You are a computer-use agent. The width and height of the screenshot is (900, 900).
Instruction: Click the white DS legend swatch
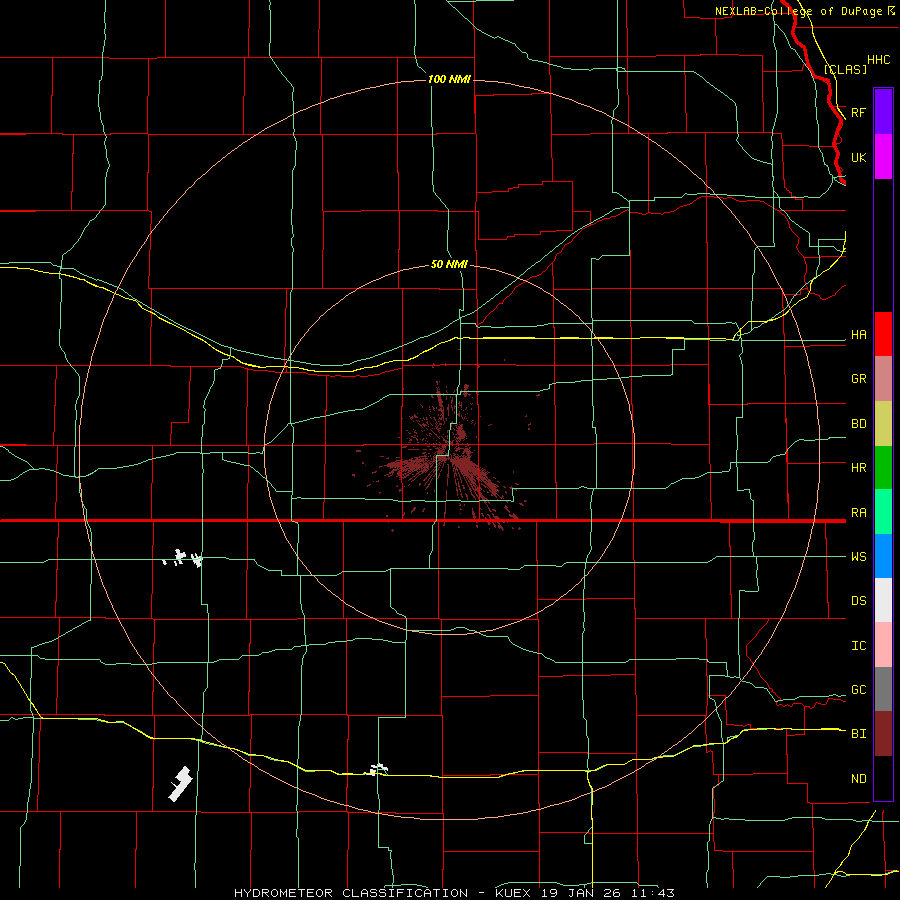883,600
